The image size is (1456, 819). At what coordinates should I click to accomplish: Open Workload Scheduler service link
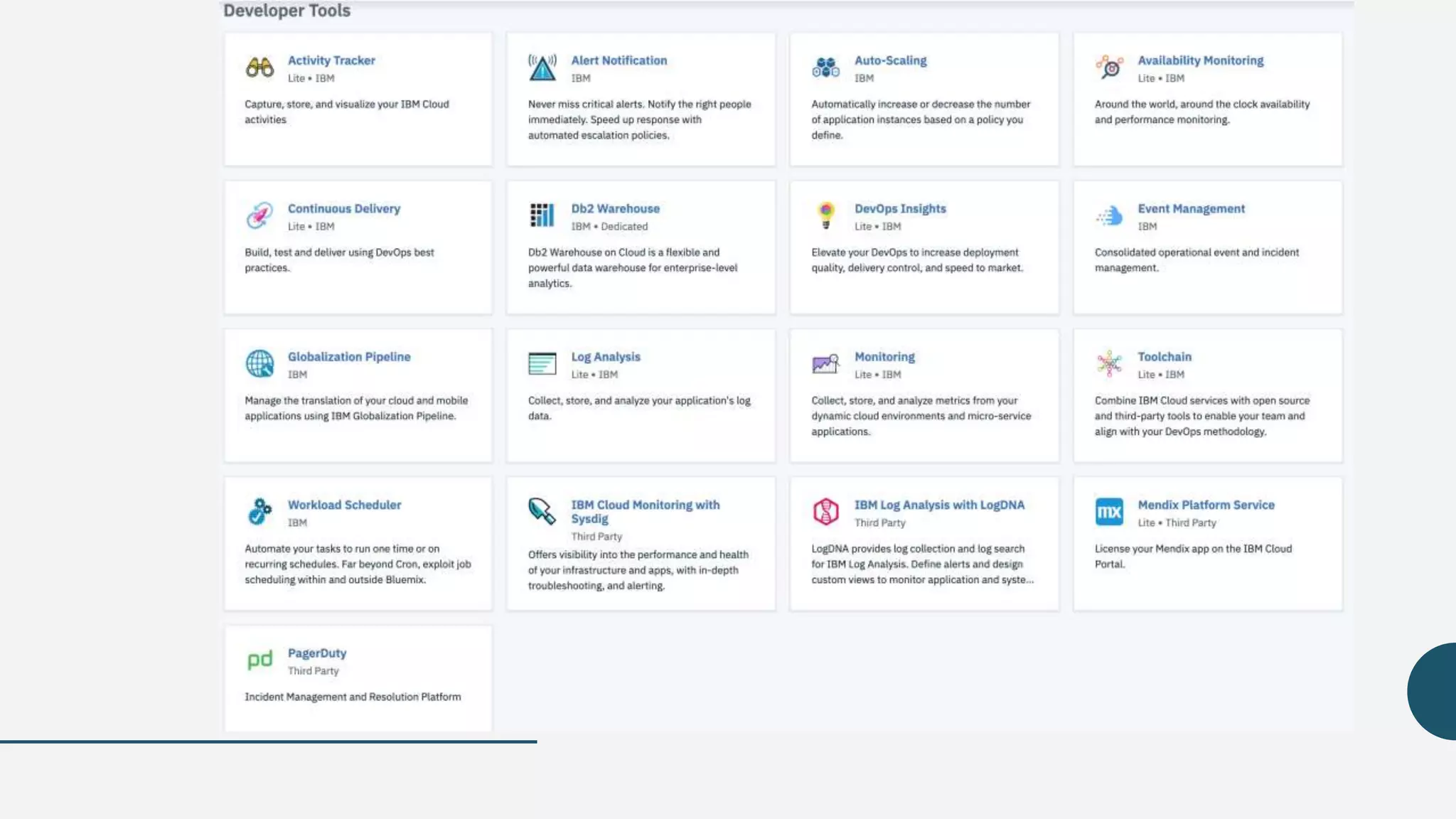[344, 505]
